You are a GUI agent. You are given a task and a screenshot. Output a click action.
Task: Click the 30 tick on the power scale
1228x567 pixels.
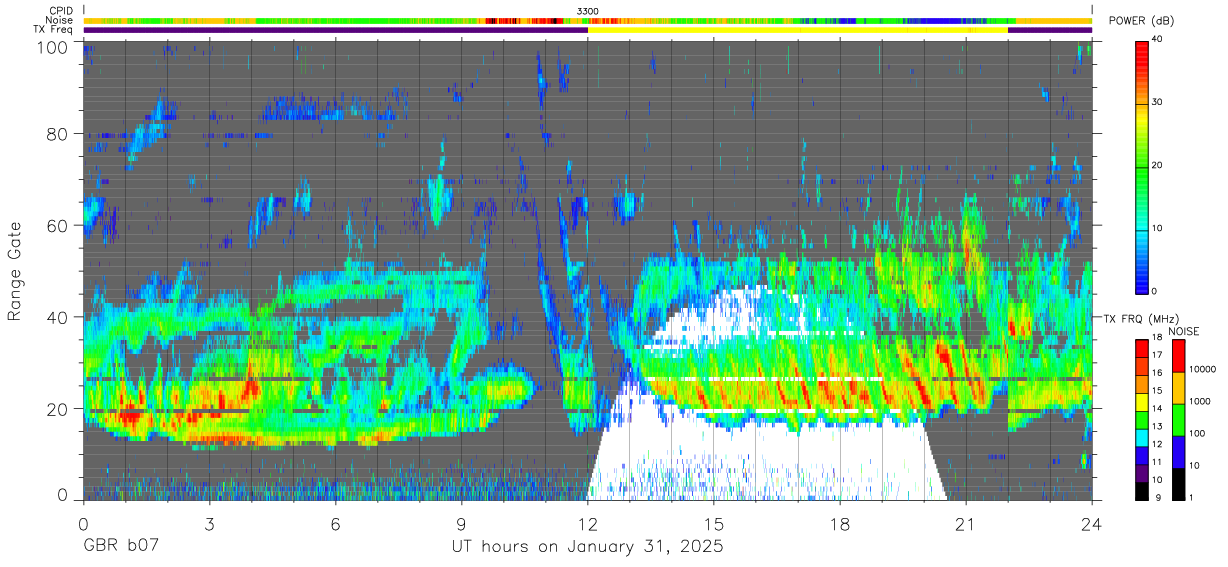pos(1156,103)
